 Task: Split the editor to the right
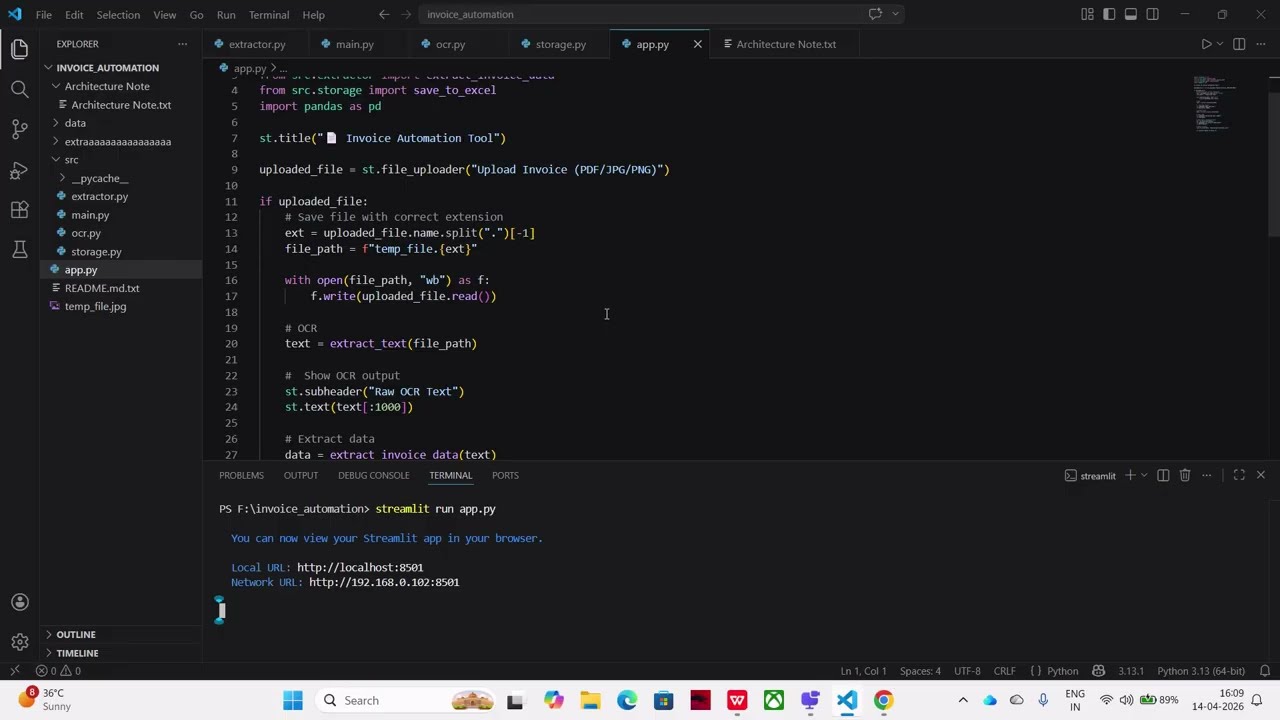[x=1239, y=44]
